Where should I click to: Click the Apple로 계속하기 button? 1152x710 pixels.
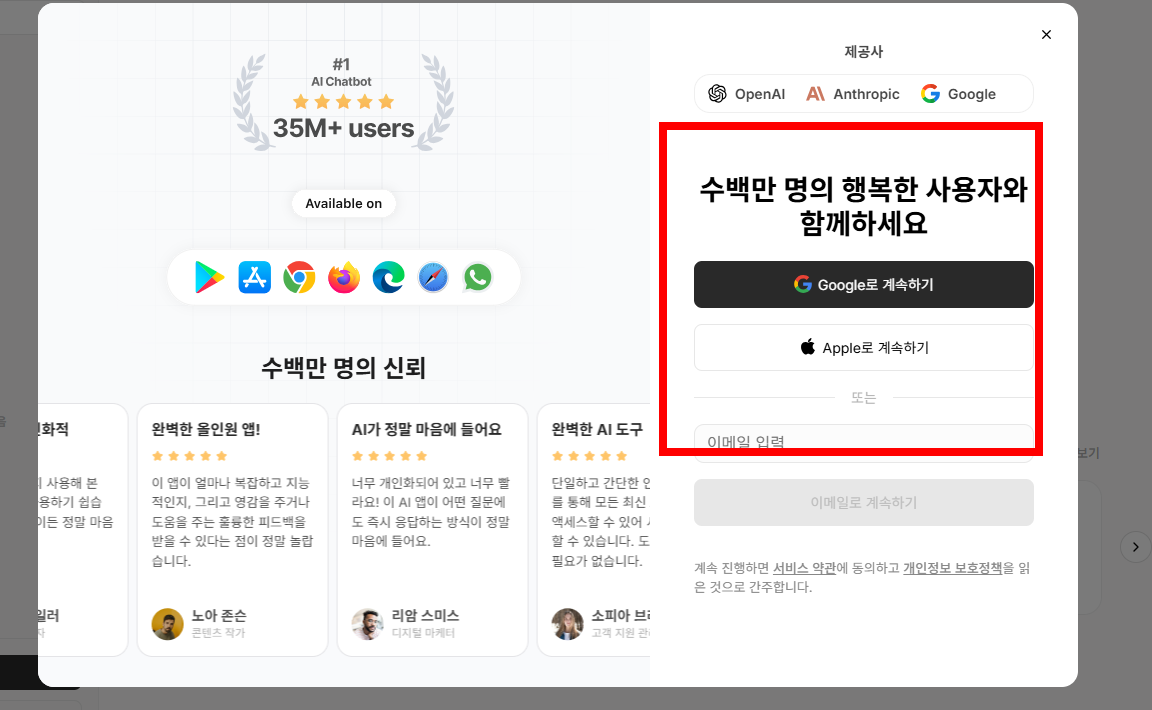(863, 347)
